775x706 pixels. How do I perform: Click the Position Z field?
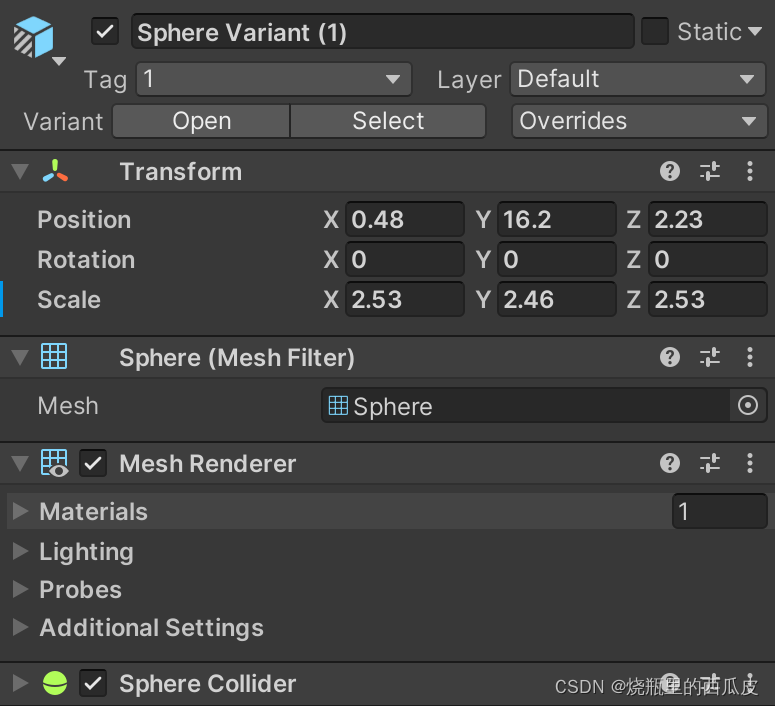[708, 220]
